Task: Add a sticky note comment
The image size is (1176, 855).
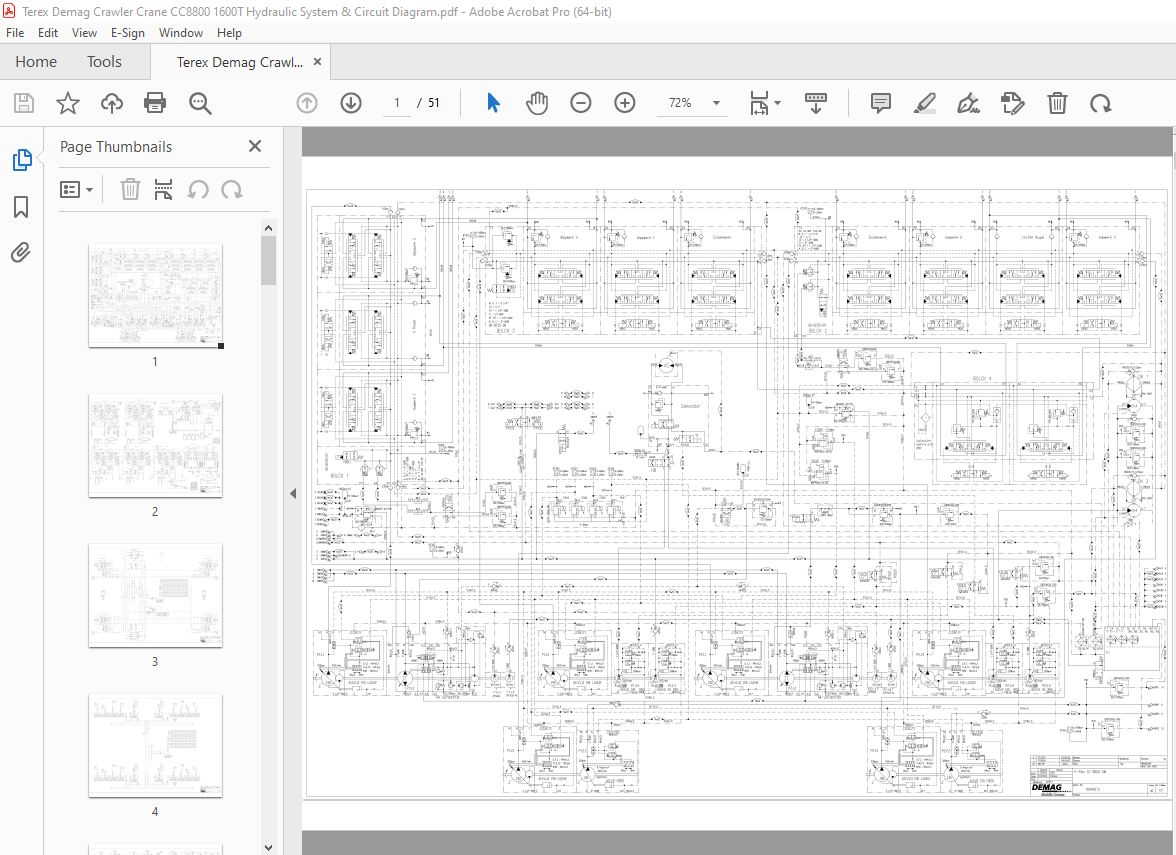Action: click(880, 103)
